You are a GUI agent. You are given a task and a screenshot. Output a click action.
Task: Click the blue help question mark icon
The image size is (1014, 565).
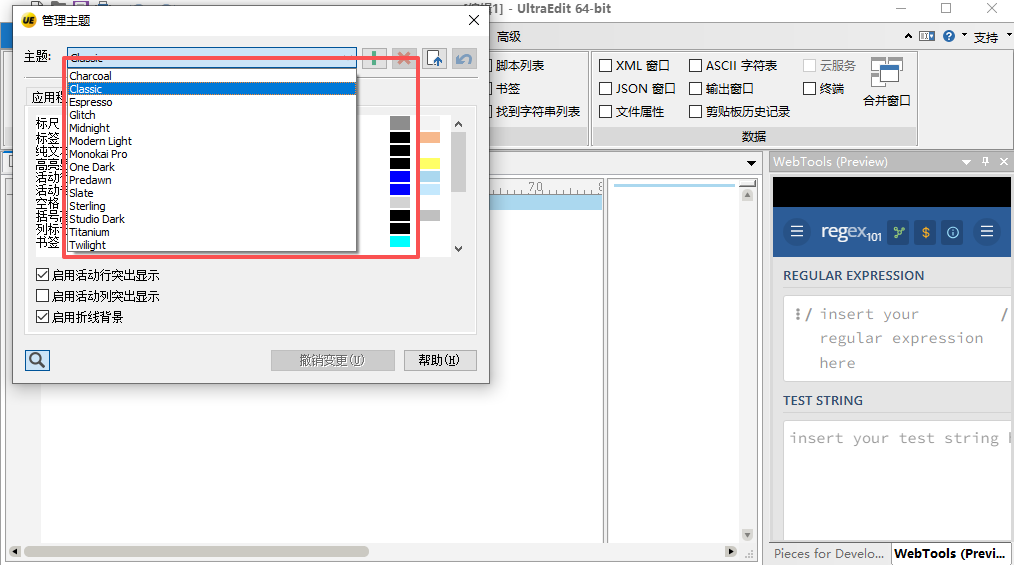coord(949,36)
